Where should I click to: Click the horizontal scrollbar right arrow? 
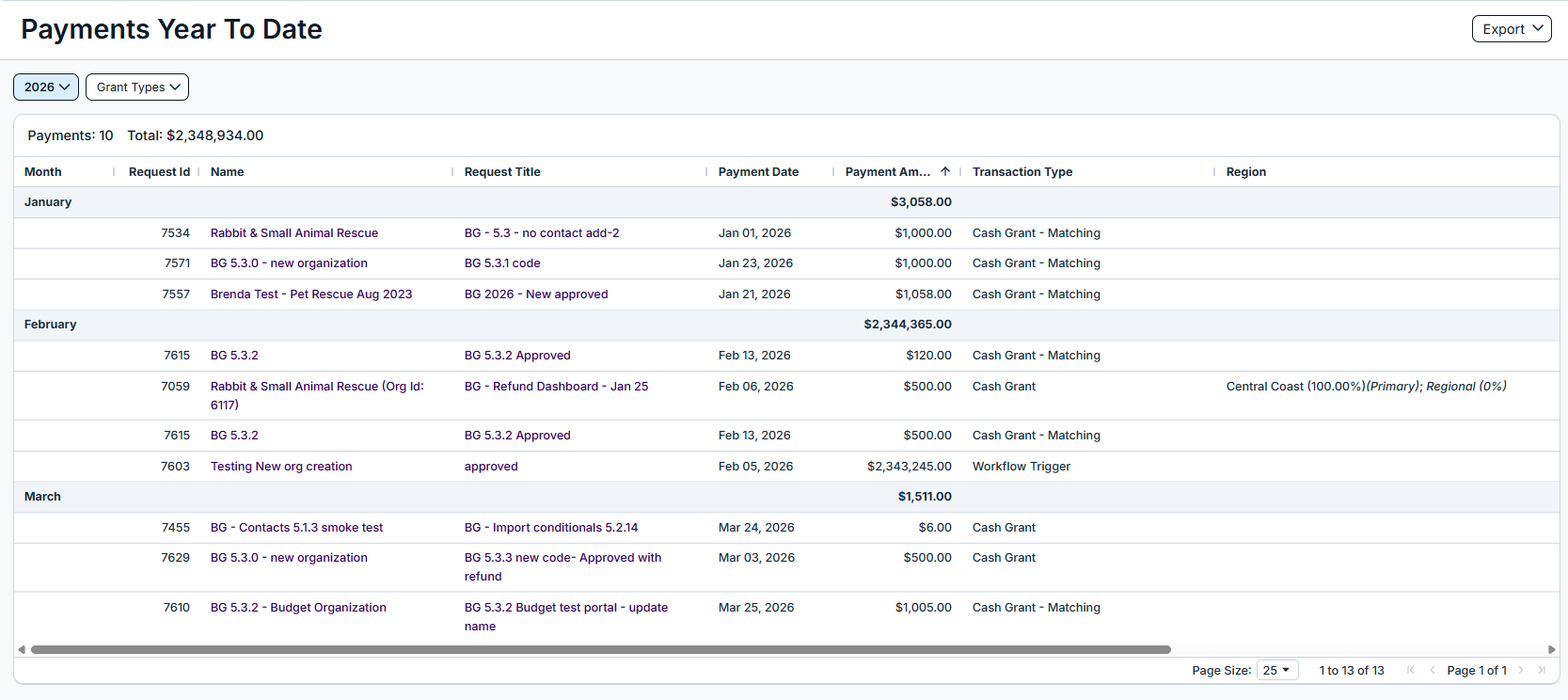coord(1551,649)
